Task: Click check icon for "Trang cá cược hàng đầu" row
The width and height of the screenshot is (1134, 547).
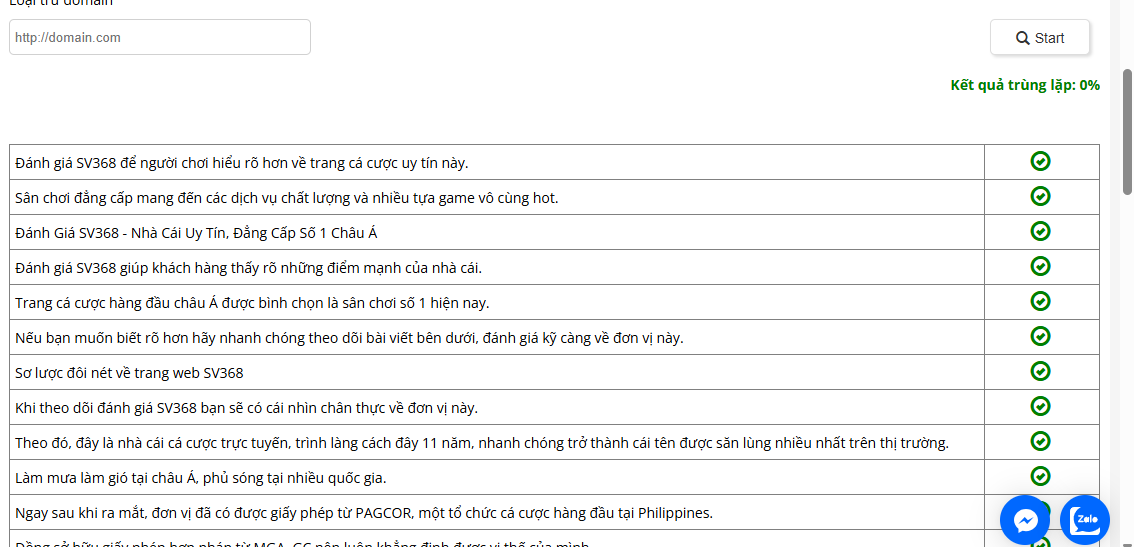Action: pyautogui.click(x=1040, y=301)
